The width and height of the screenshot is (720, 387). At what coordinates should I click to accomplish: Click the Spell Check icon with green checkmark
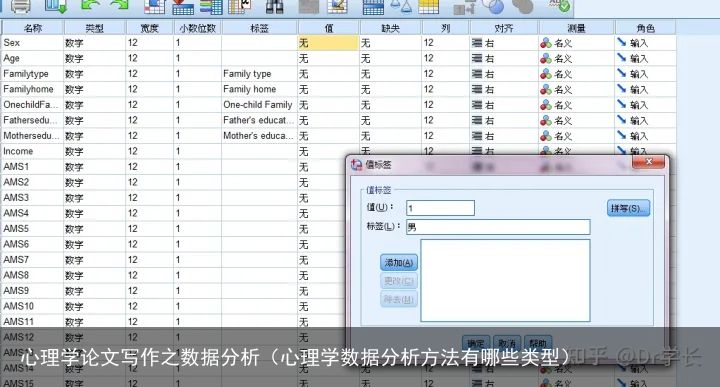pyautogui.click(x=560, y=6)
